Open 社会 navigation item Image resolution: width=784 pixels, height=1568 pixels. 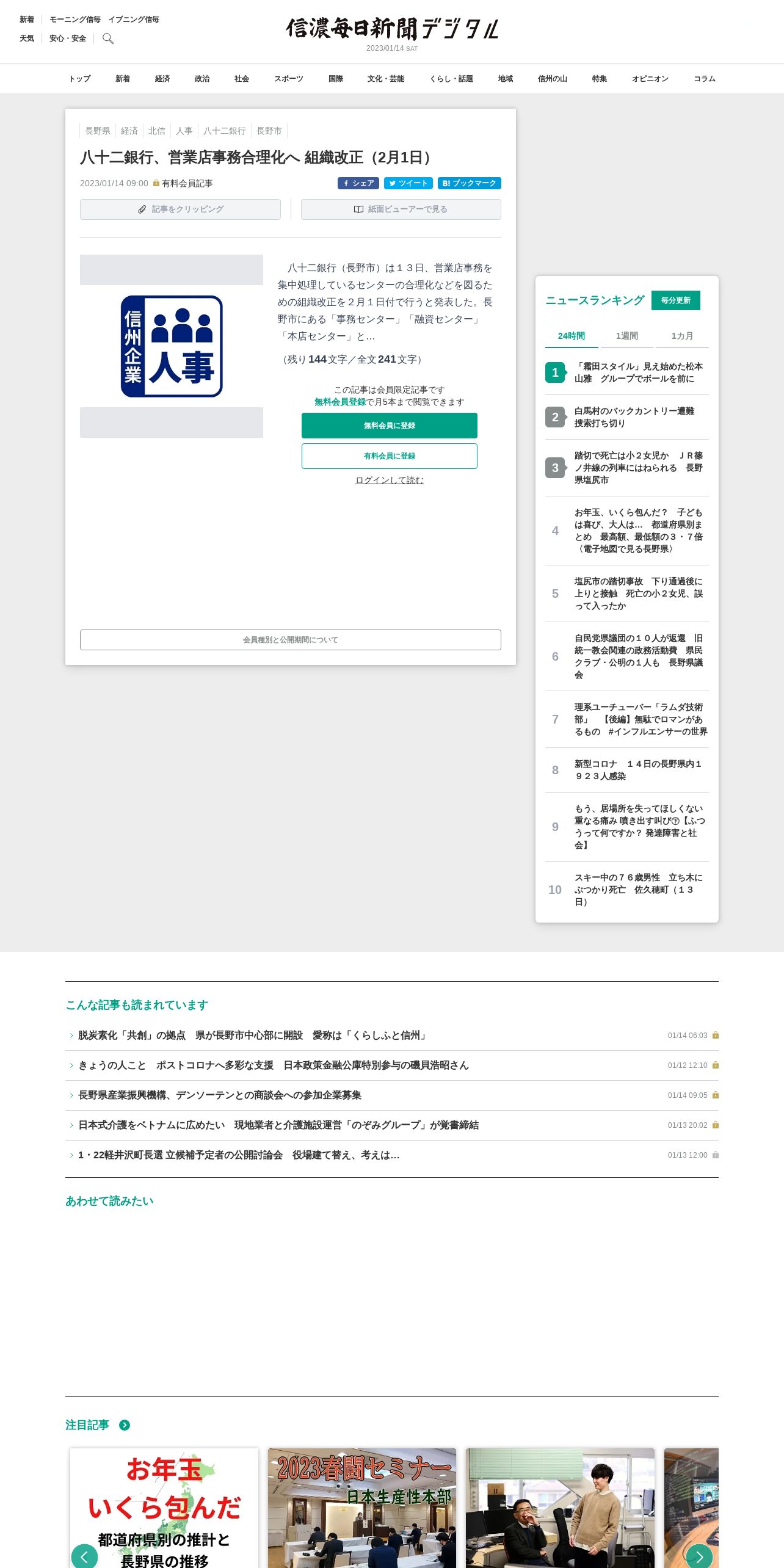pos(242,79)
